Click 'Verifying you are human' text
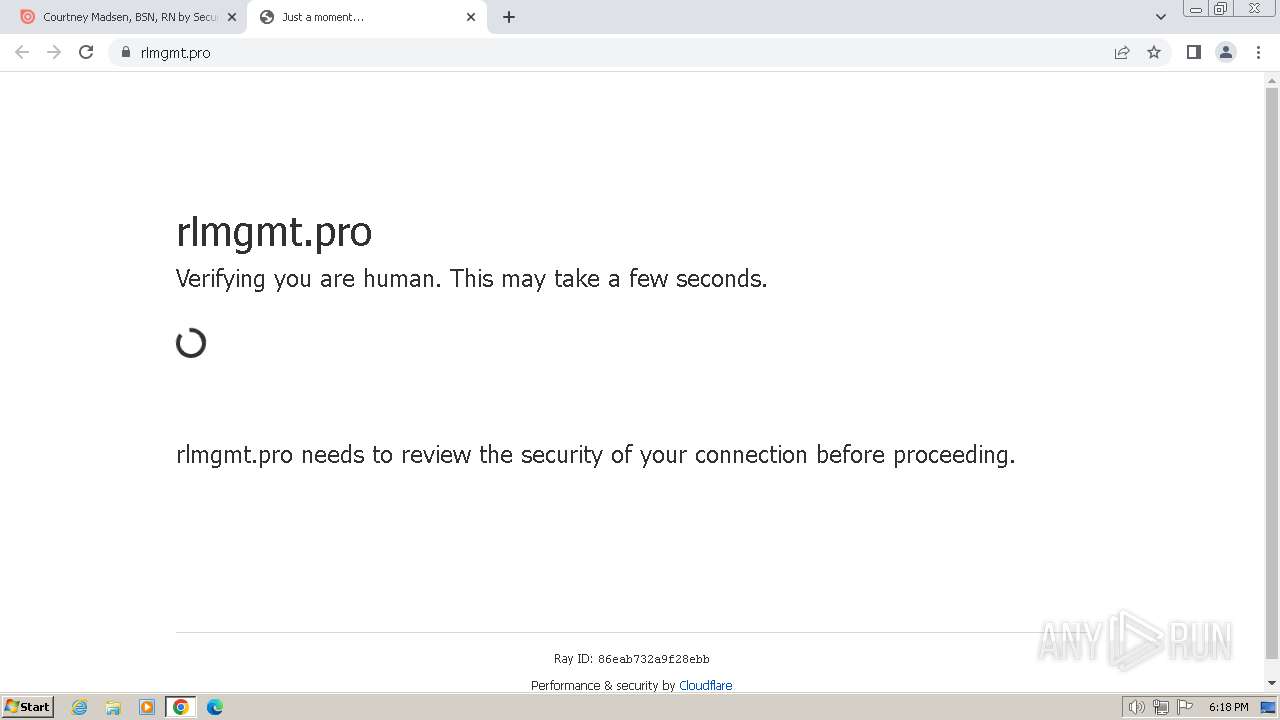Image resolution: width=1280 pixels, height=720 pixels. pyautogui.click(x=471, y=279)
